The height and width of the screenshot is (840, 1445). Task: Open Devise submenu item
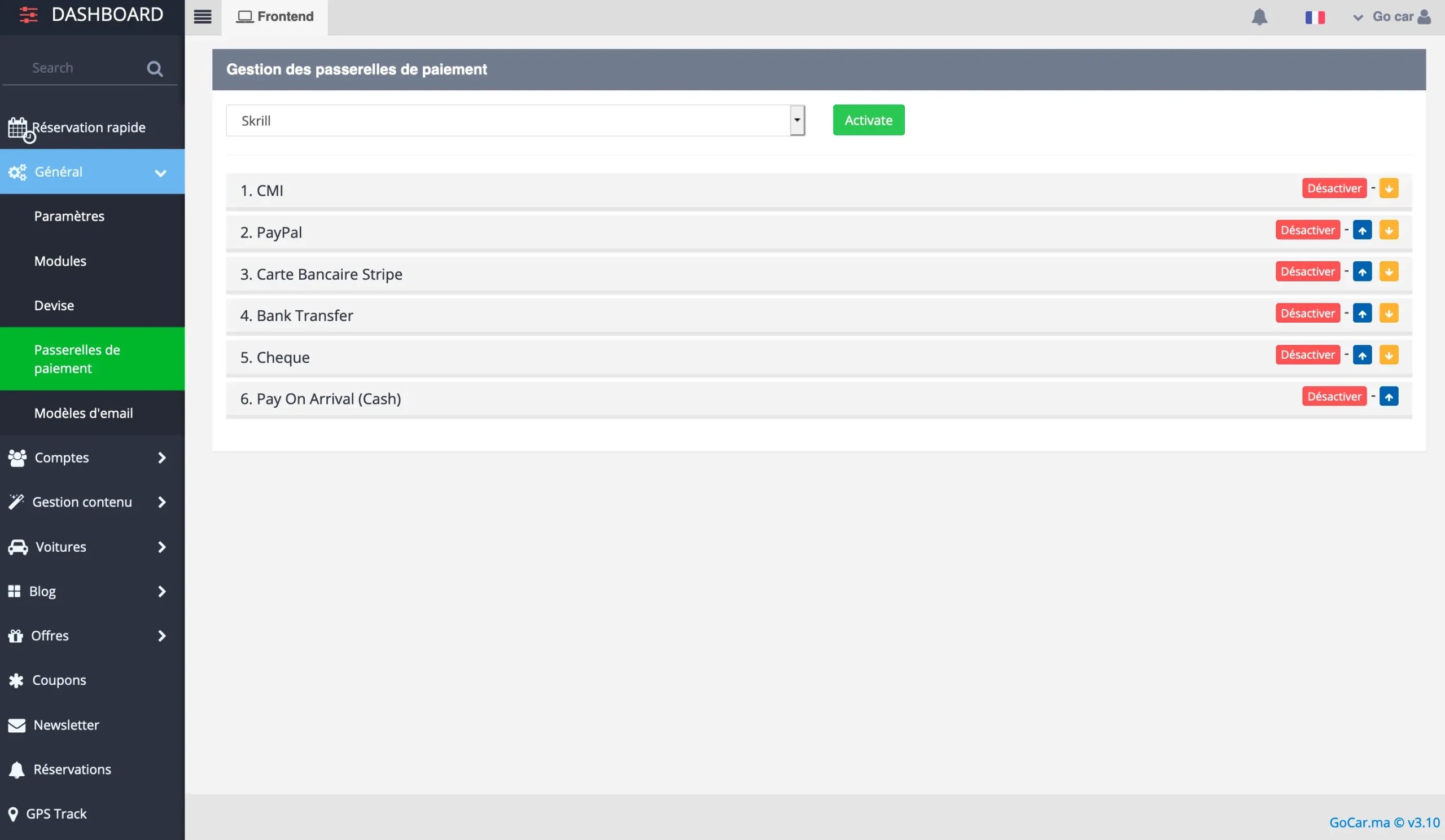tap(92, 305)
